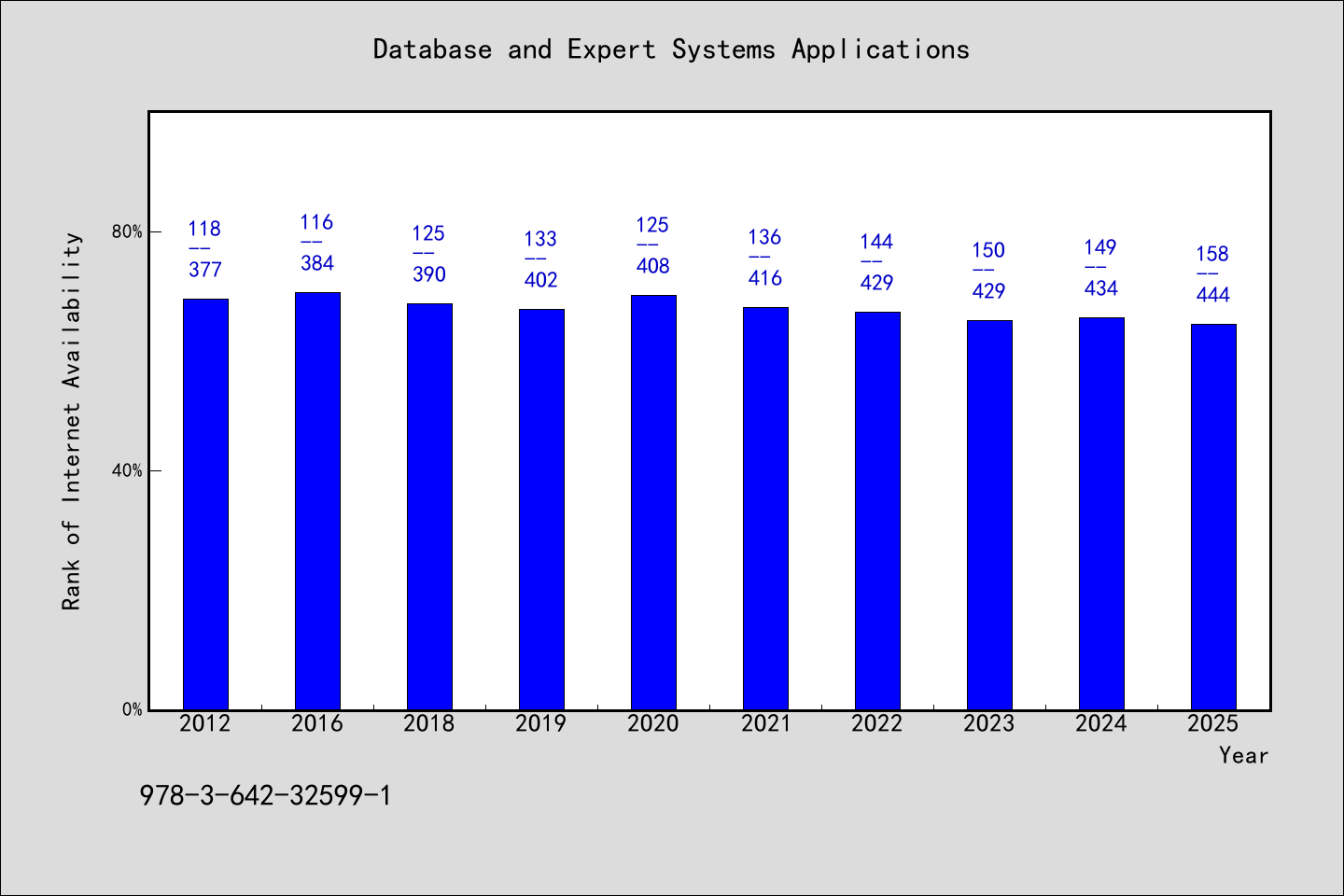Click the value 390 above the 2018 bar

429,274
